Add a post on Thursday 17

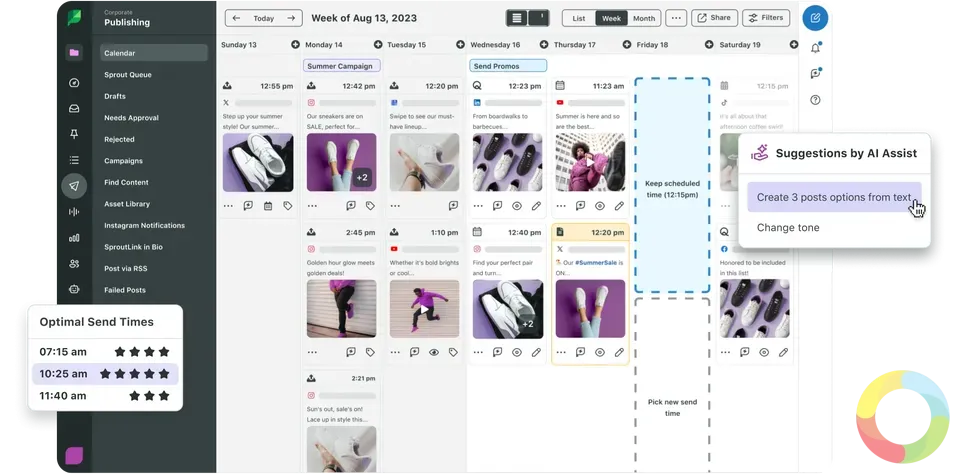pyautogui.click(x=627, y=44)
